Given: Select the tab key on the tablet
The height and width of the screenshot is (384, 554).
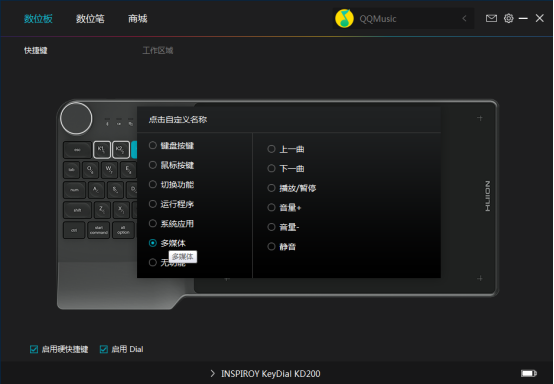Looking at the screenshot, I should [72, 170].
